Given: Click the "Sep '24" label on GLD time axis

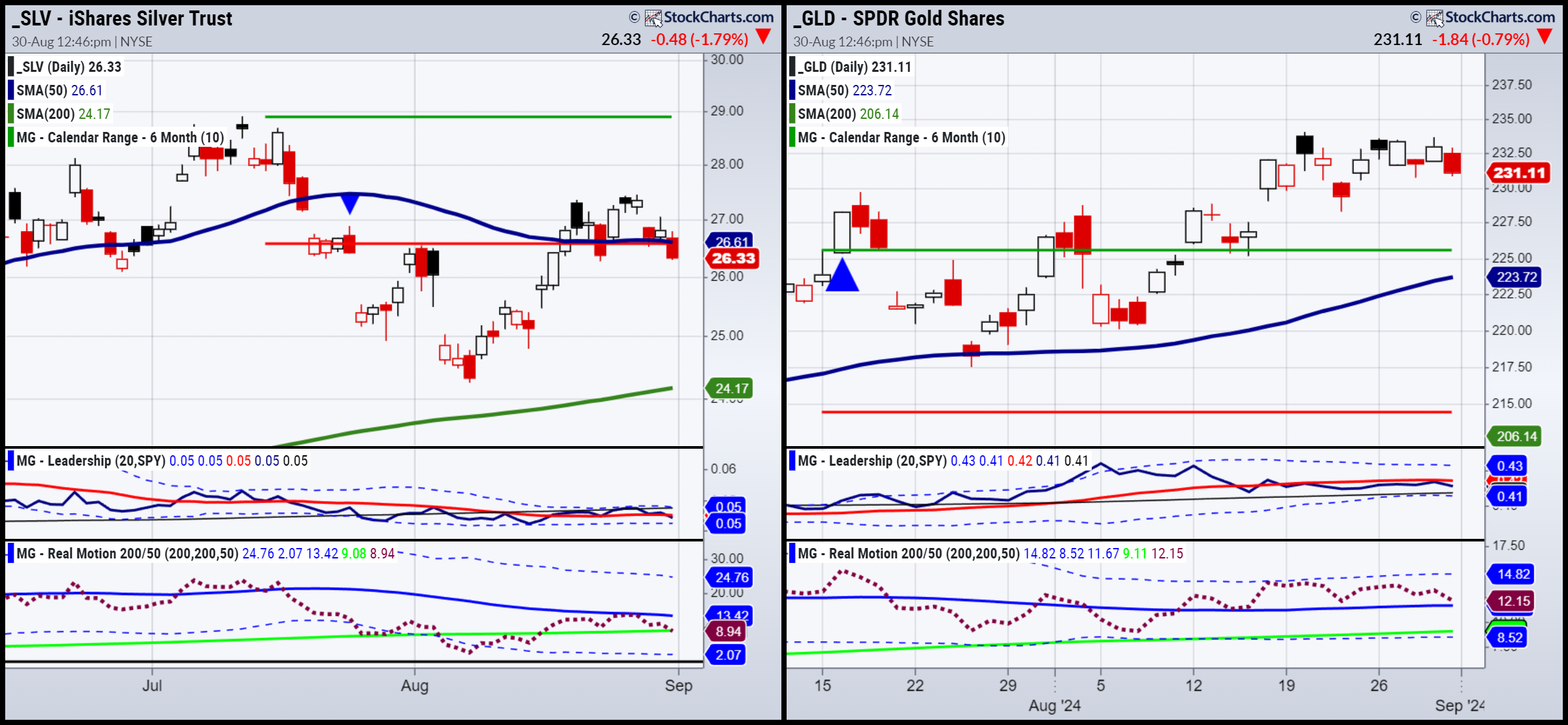Looking at the screenshot, I should click(x=1460, y=706).
